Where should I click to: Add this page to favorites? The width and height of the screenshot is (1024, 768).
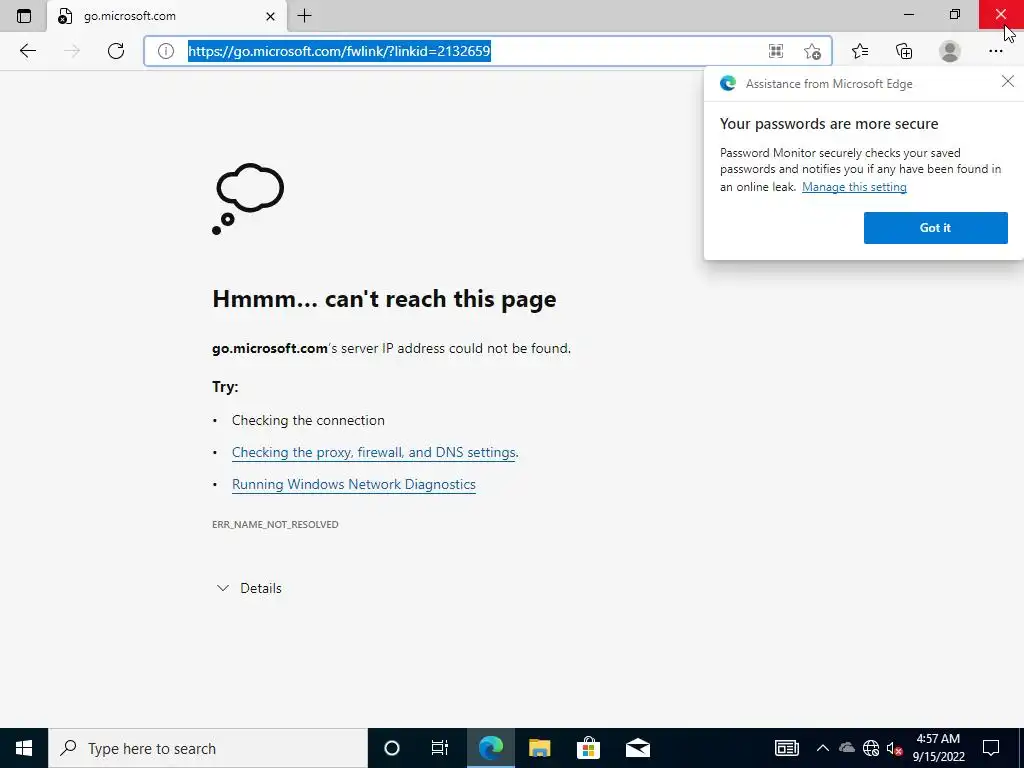812,51
